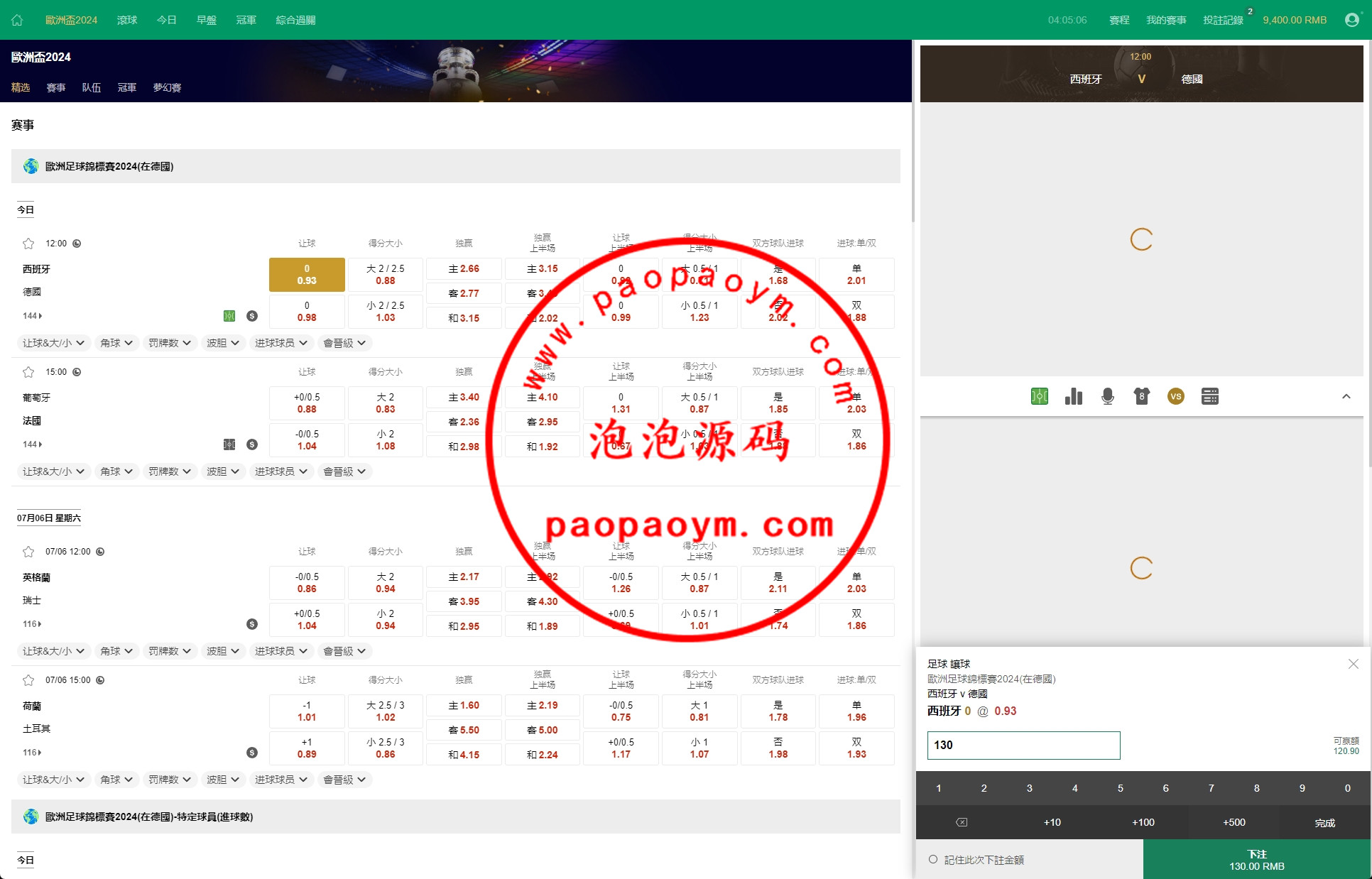Switch to the 賽事 tab
The width and height of the screenshot is (1372, 879).
pos(56,87)
